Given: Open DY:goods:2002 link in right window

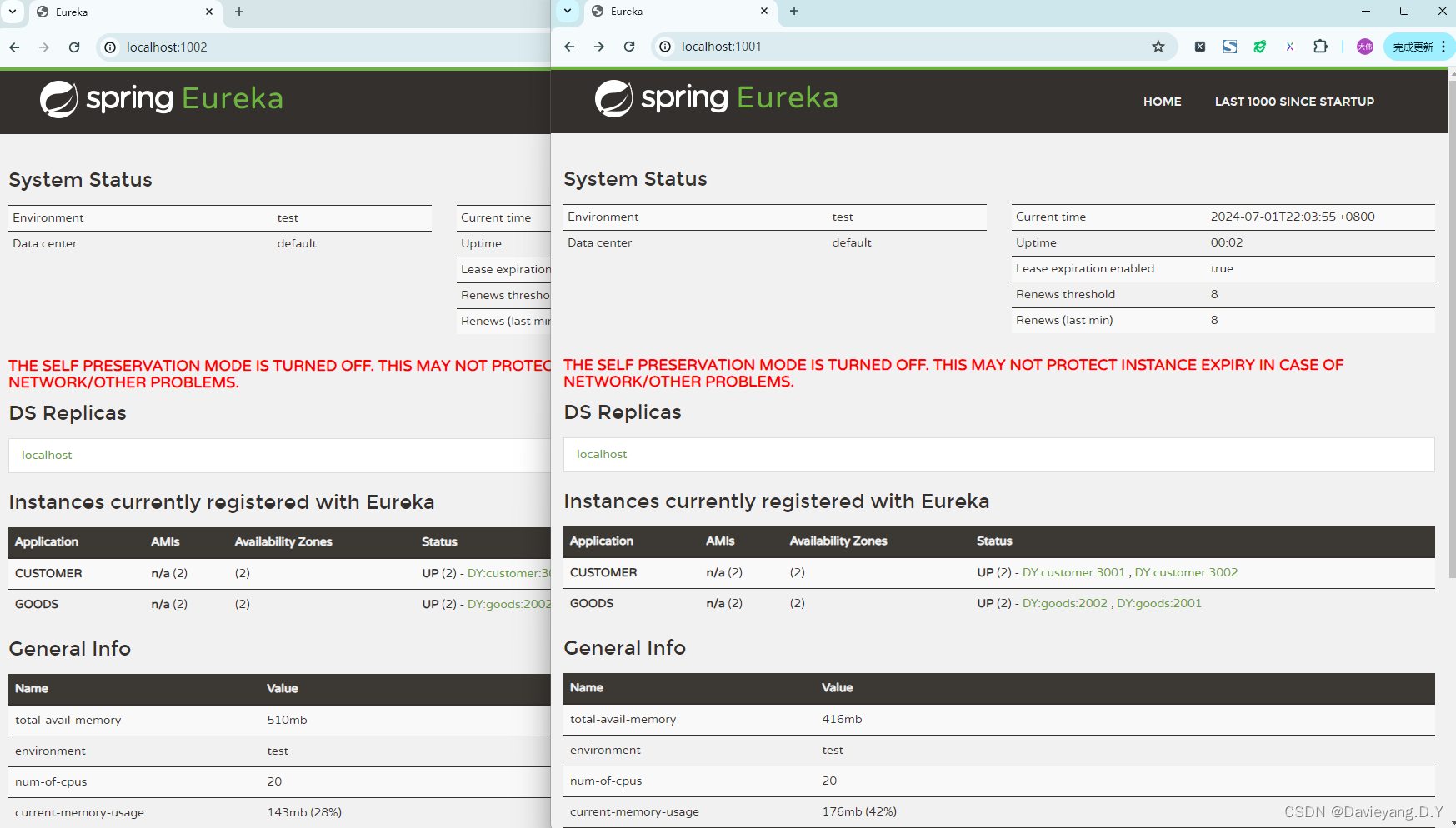Looking at the screenshot, I should click(1065, 603).
